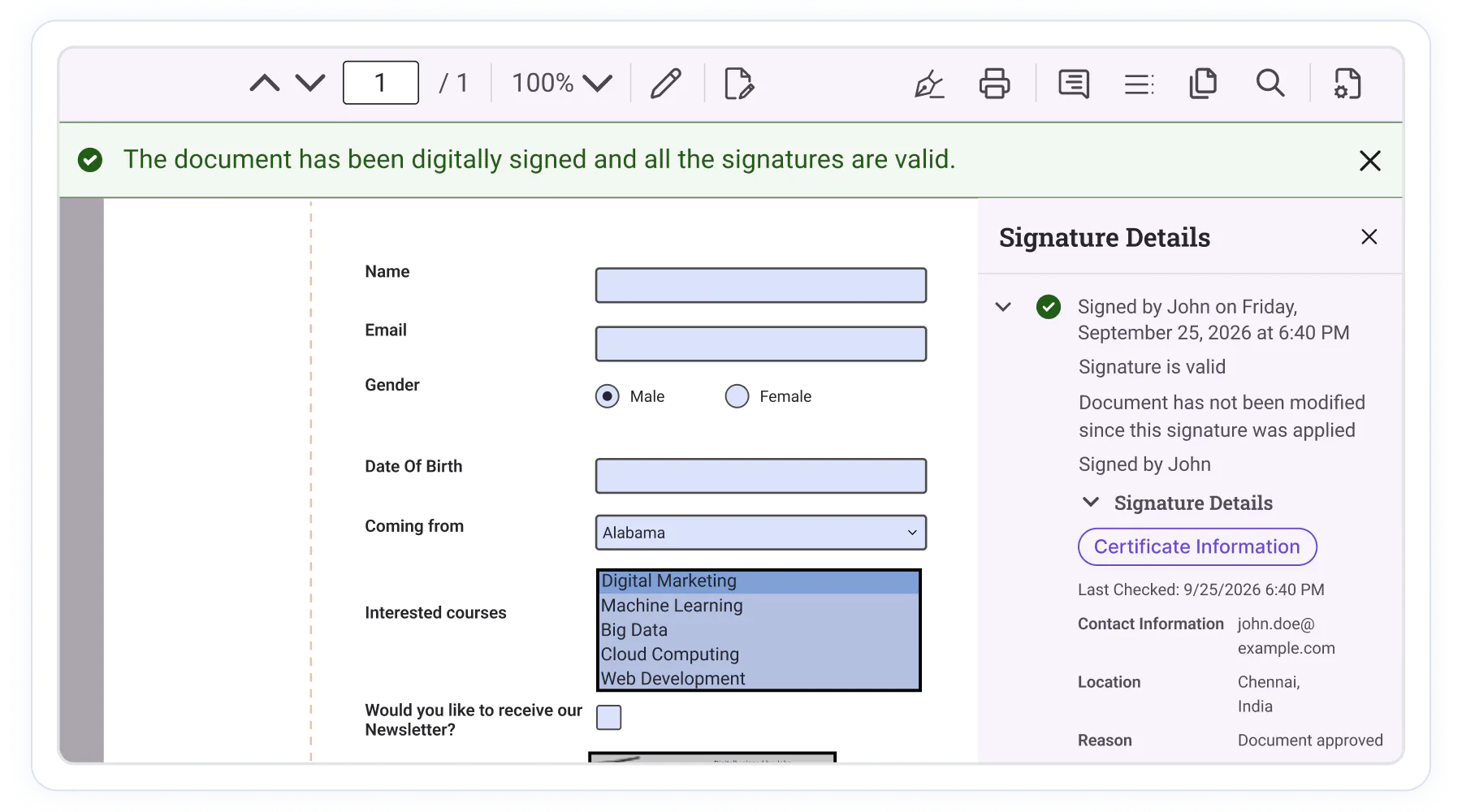Select the Female radio button
This screenshot has width=1462, height=812.
(x=737, y=396)
